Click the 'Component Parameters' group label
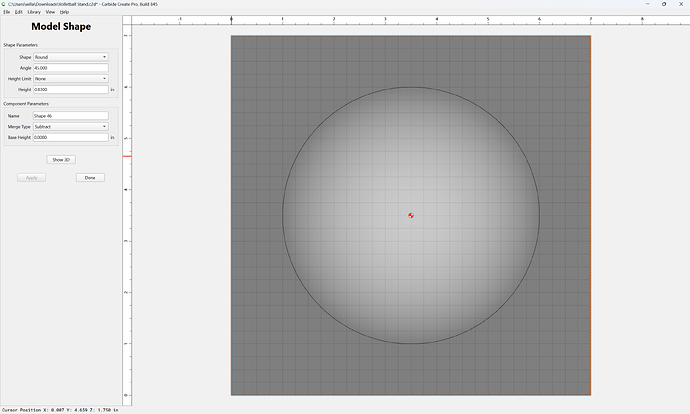690x414 pixels. [26, 104]
